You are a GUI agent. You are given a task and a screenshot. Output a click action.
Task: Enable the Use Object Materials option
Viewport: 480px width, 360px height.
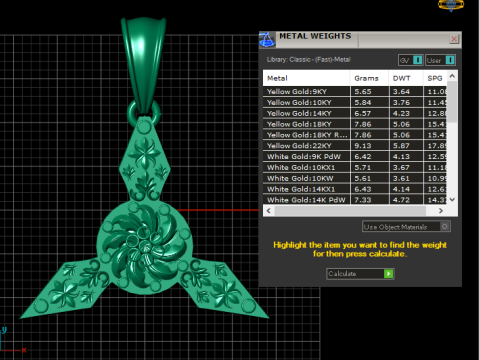(406, 227)
